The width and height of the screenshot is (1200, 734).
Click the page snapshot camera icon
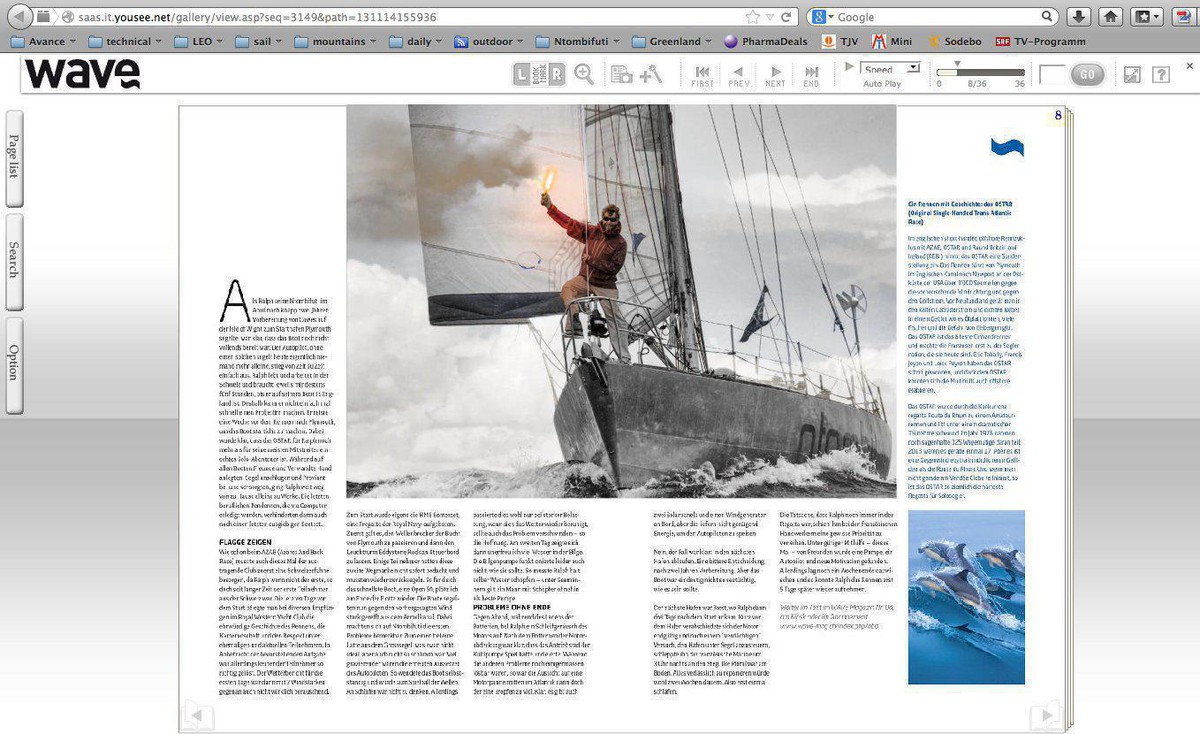(621, 74)
